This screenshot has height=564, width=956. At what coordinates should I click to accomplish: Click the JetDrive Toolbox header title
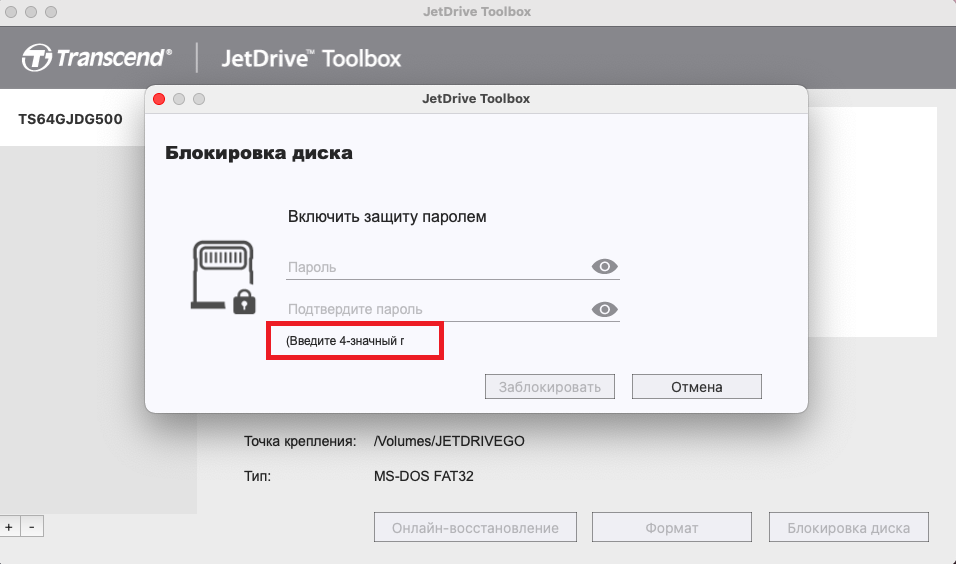point(311,58)
